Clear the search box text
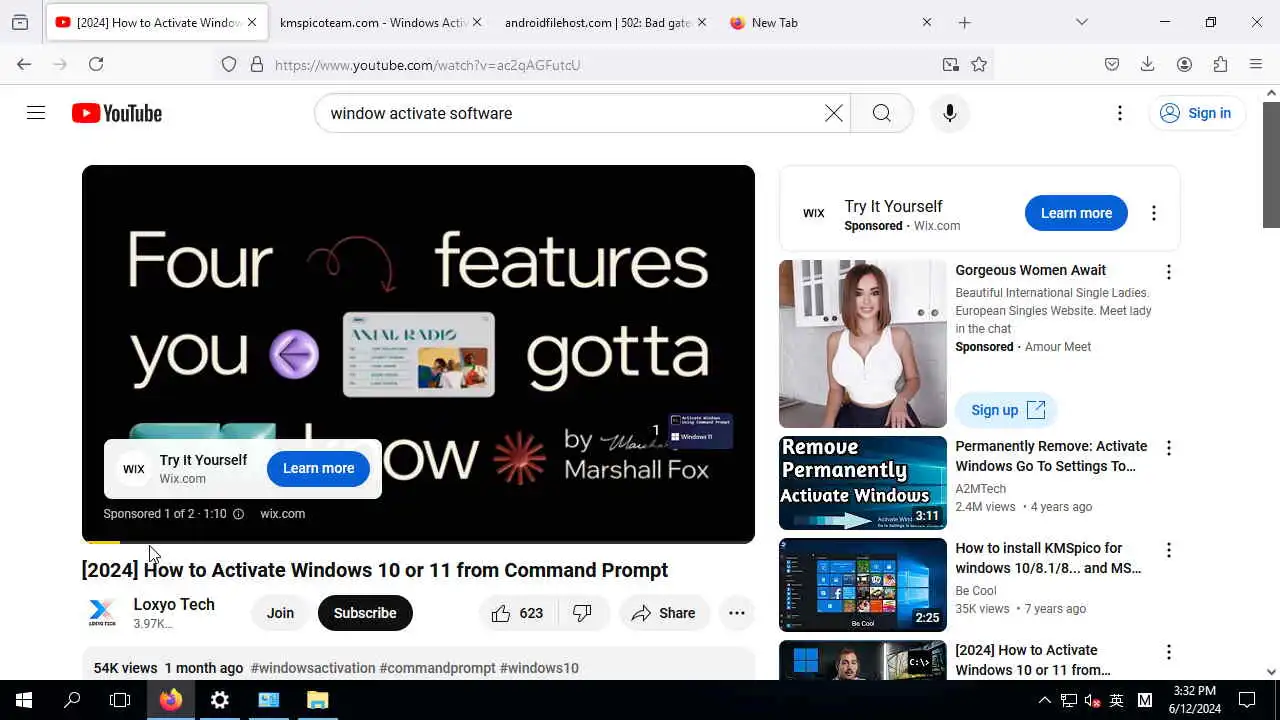 pos(833,113)
